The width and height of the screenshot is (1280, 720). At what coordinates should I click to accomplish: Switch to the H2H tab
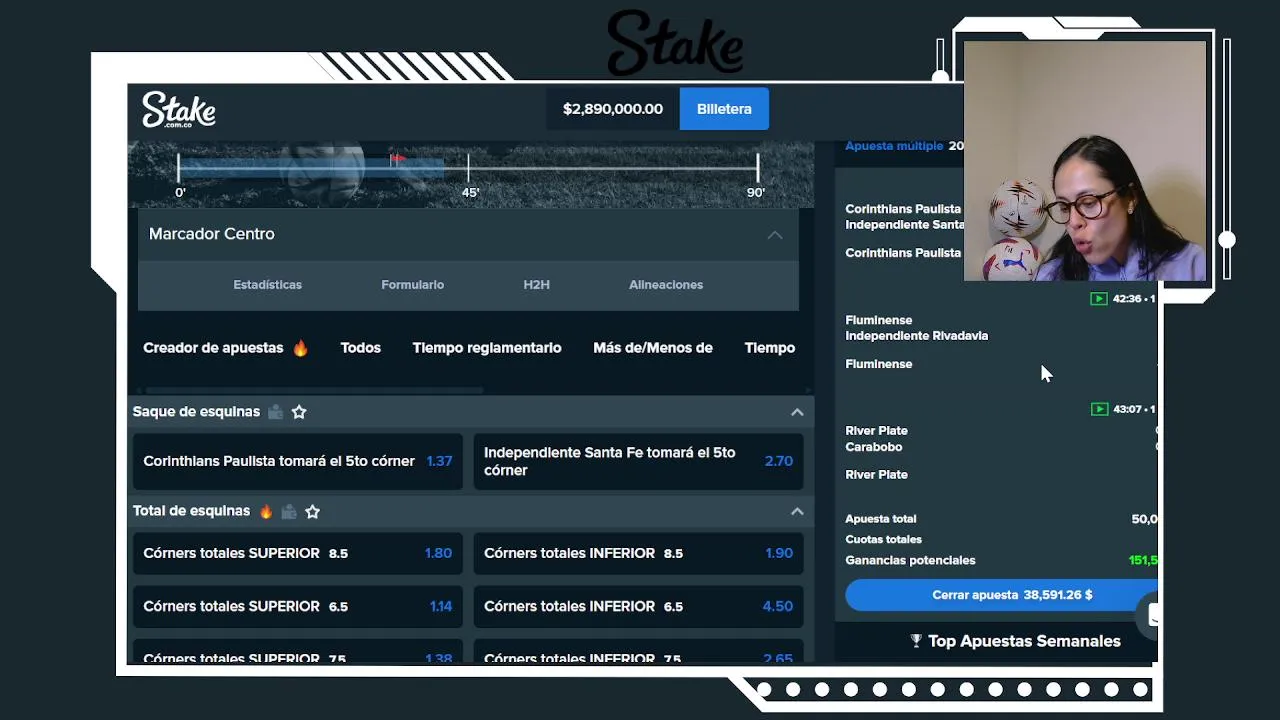[x=536, y=285]
